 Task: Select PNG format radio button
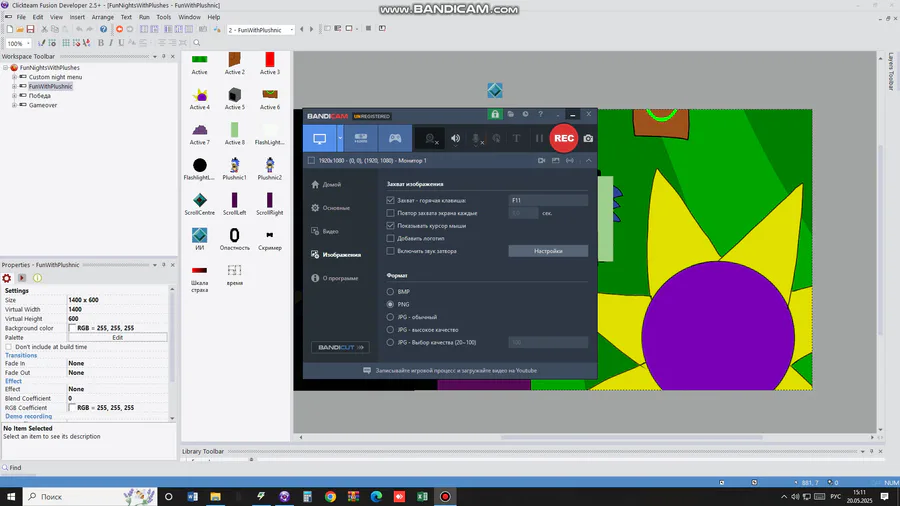point(390,304)
